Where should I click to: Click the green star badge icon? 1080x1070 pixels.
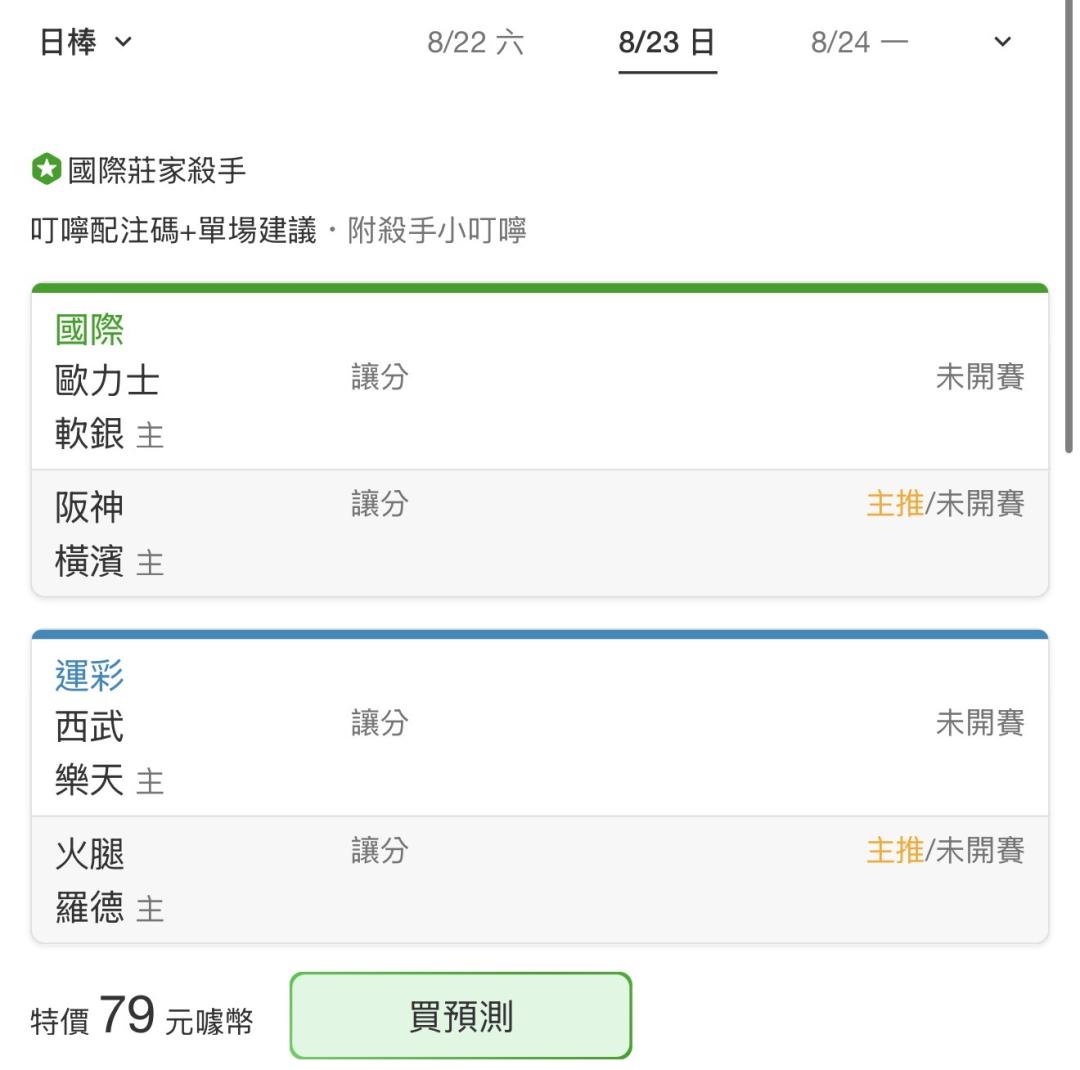46,169
